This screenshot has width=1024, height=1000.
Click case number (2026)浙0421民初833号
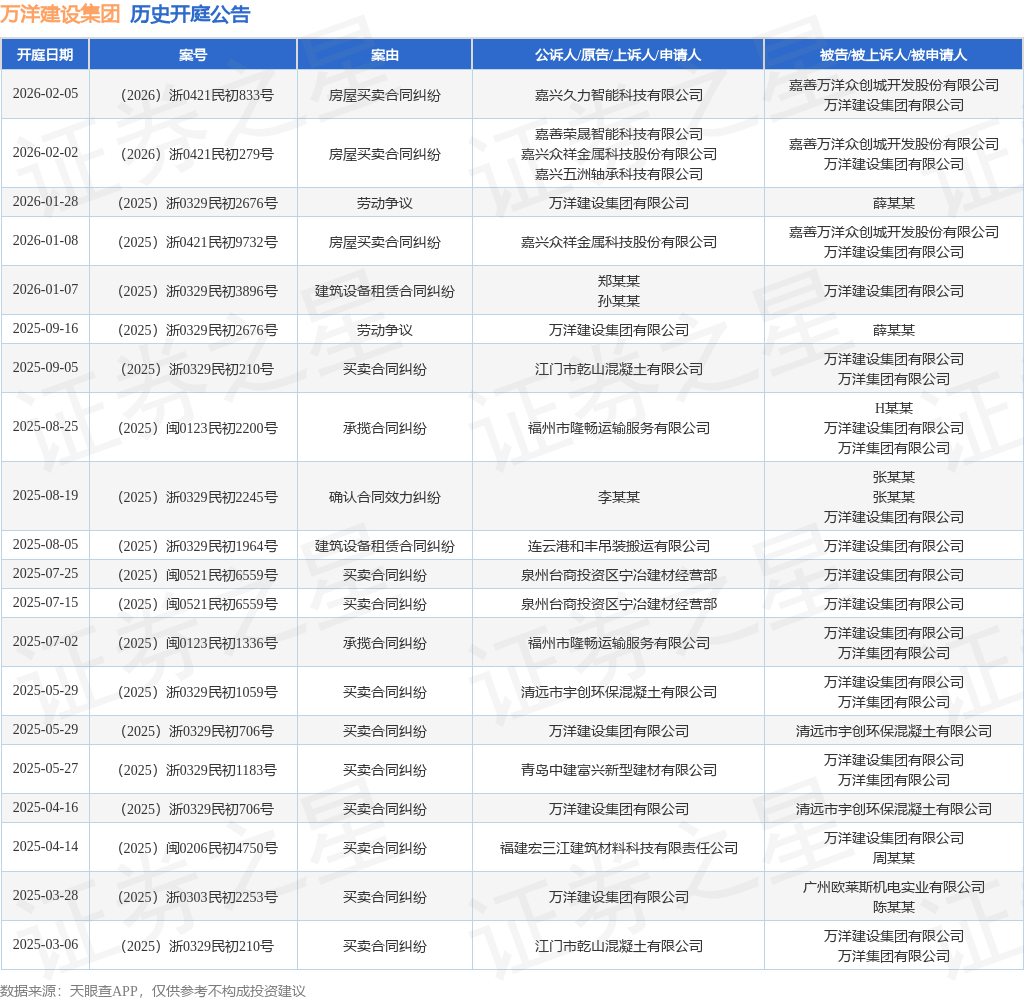pos(197,95)
